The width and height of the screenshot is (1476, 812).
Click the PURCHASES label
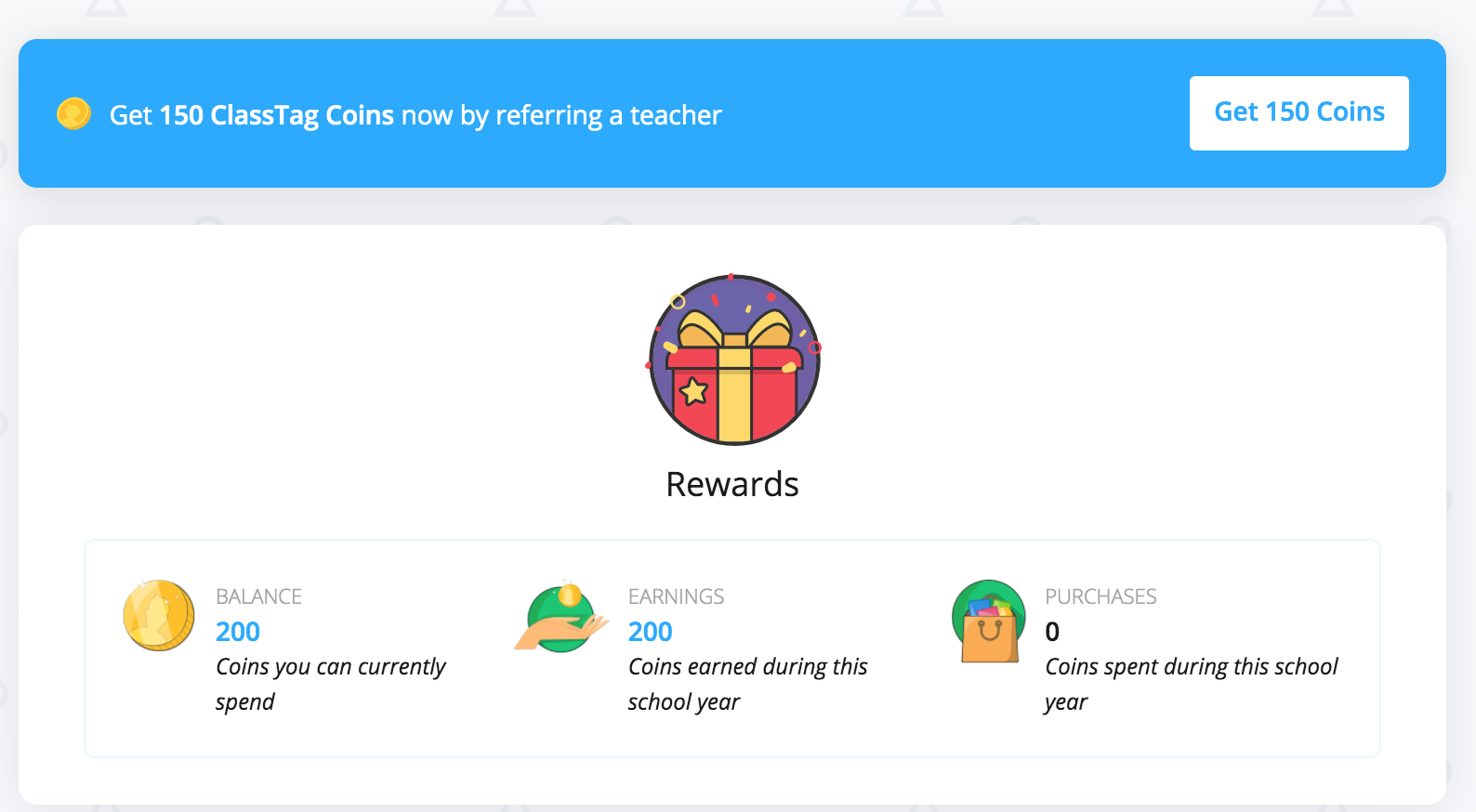[x=1100, y=596]
